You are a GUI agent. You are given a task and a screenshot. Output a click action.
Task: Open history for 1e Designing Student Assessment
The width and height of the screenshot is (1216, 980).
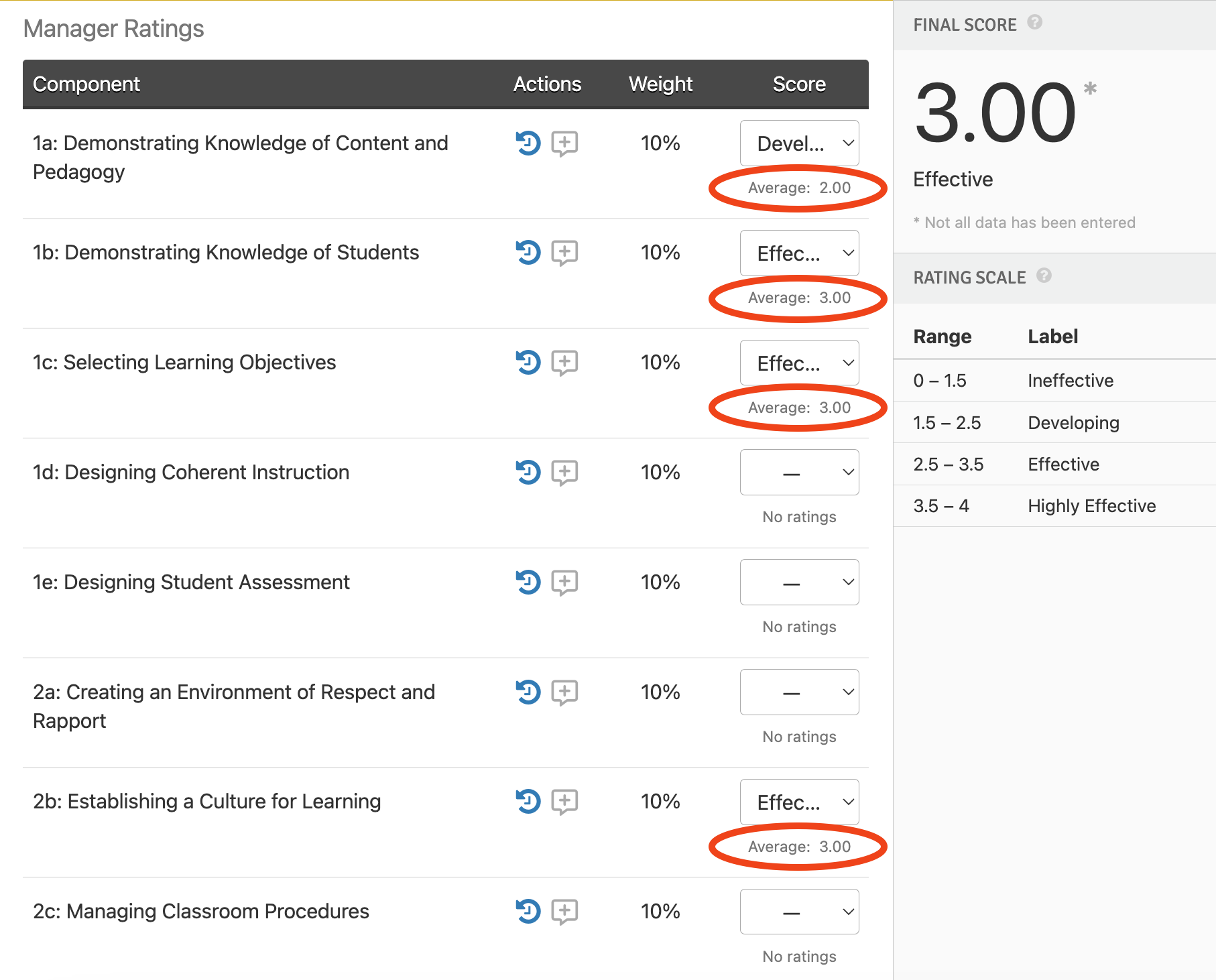click(x=528, y=582)
